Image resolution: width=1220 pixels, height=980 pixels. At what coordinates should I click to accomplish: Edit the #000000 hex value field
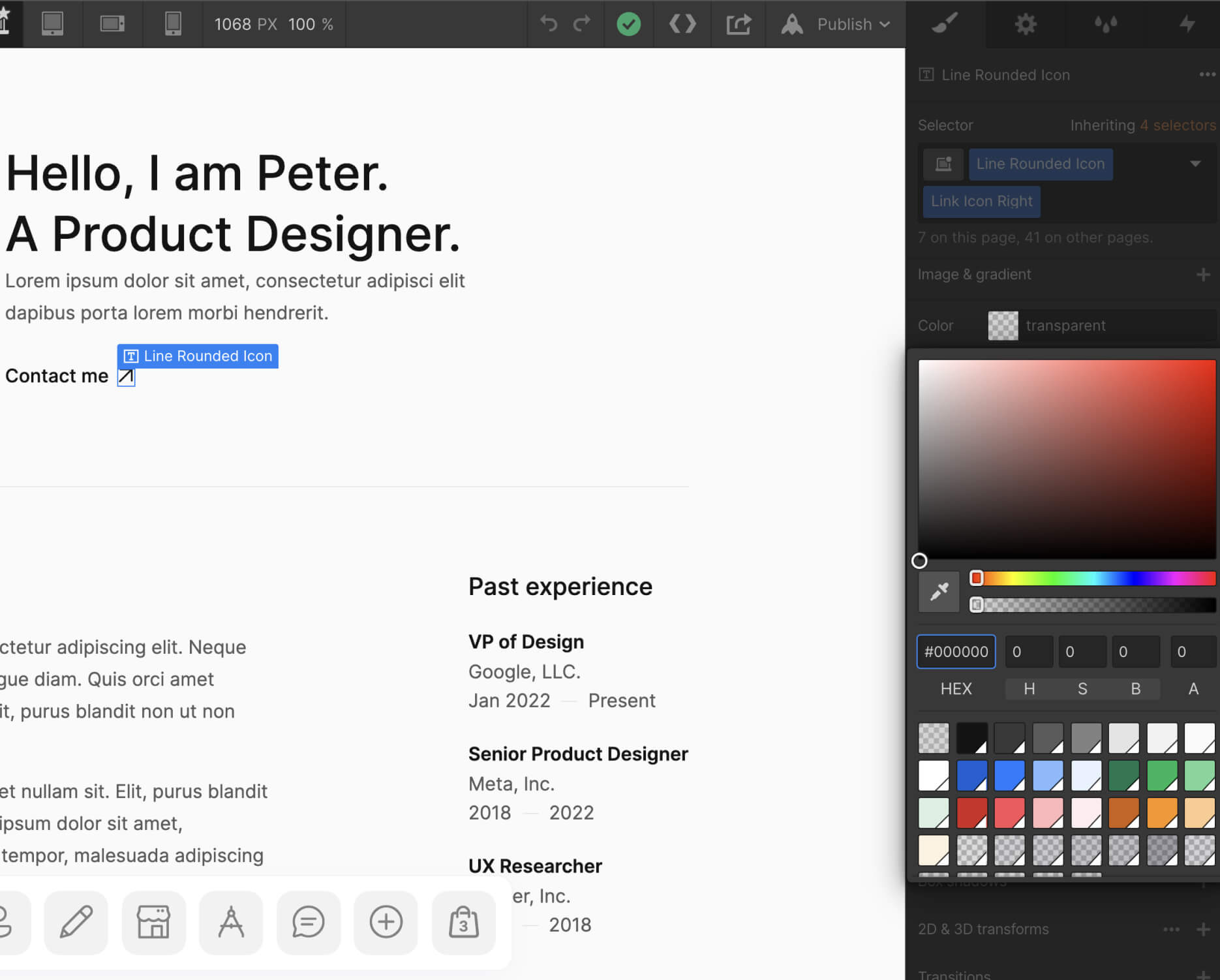click(955, 651)
